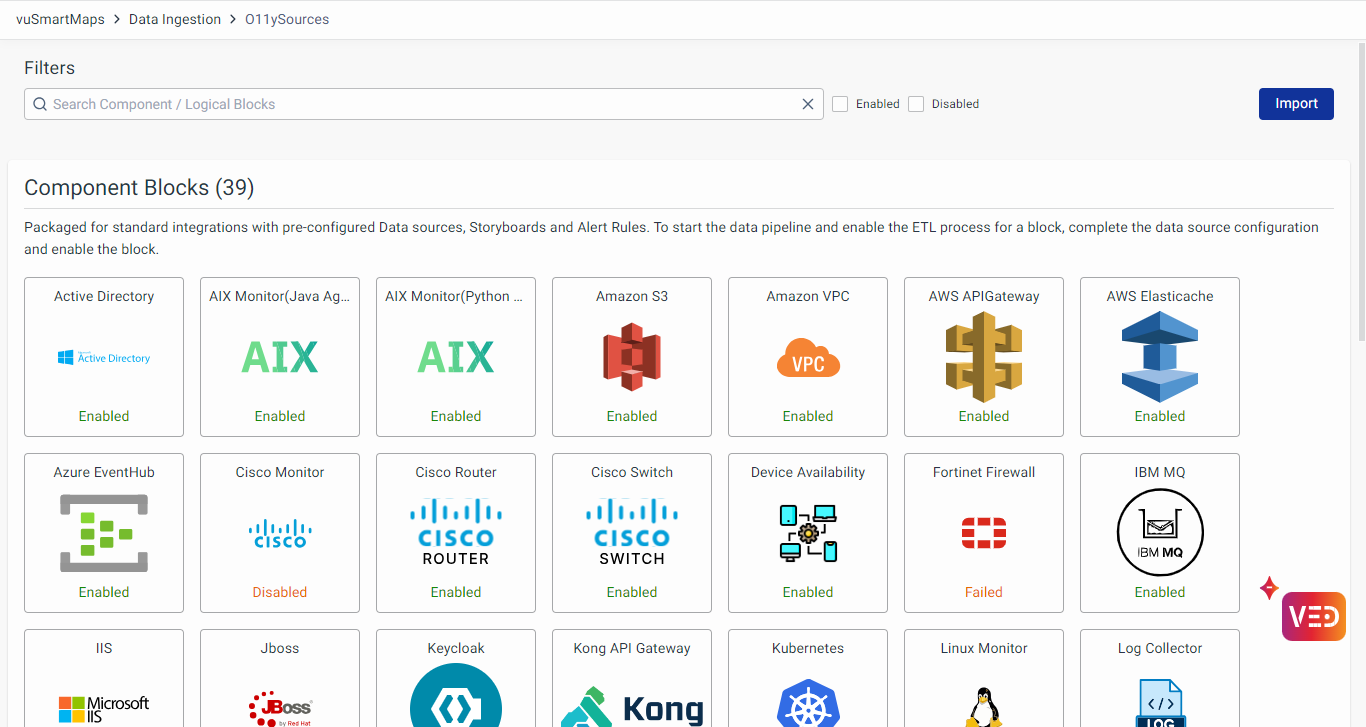Check the Enabled filter checkbox
The width and height of the screenshot is (1366, 727).
pos(840,104)
